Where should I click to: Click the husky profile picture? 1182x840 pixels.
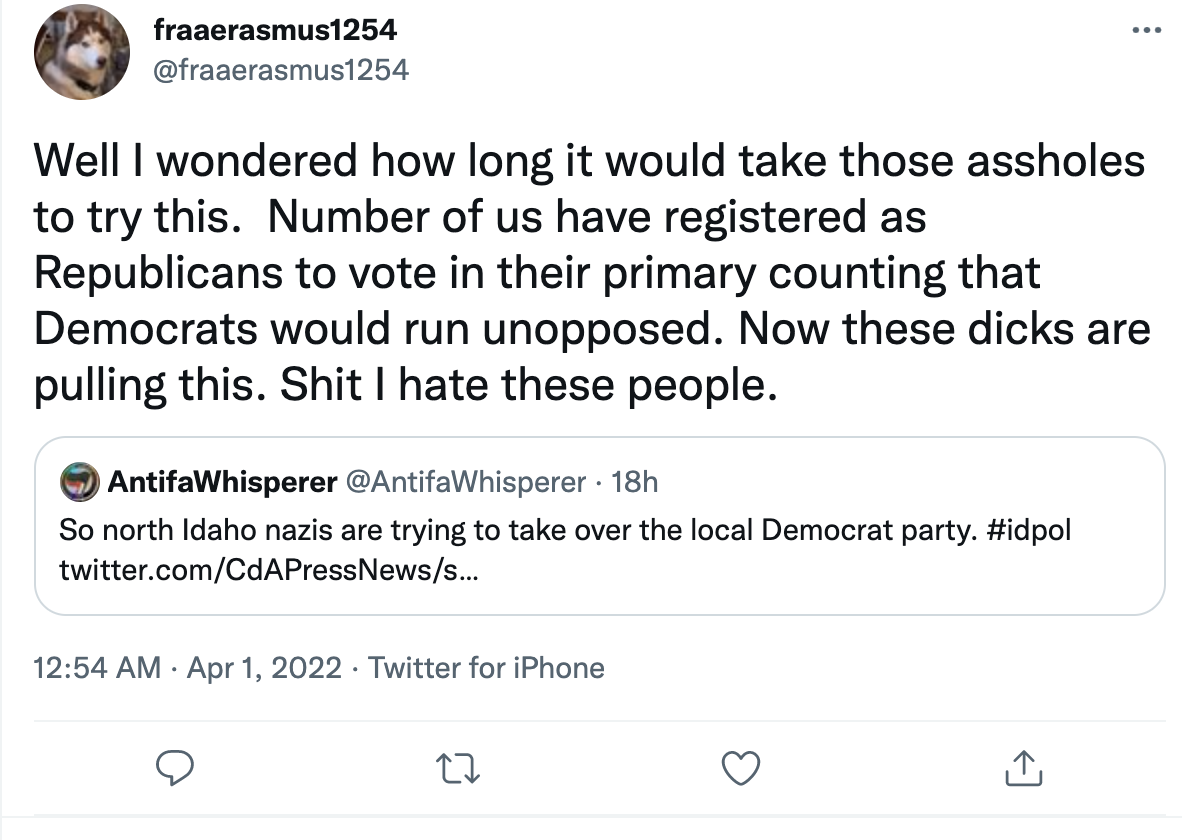click(x=82, y=57)
